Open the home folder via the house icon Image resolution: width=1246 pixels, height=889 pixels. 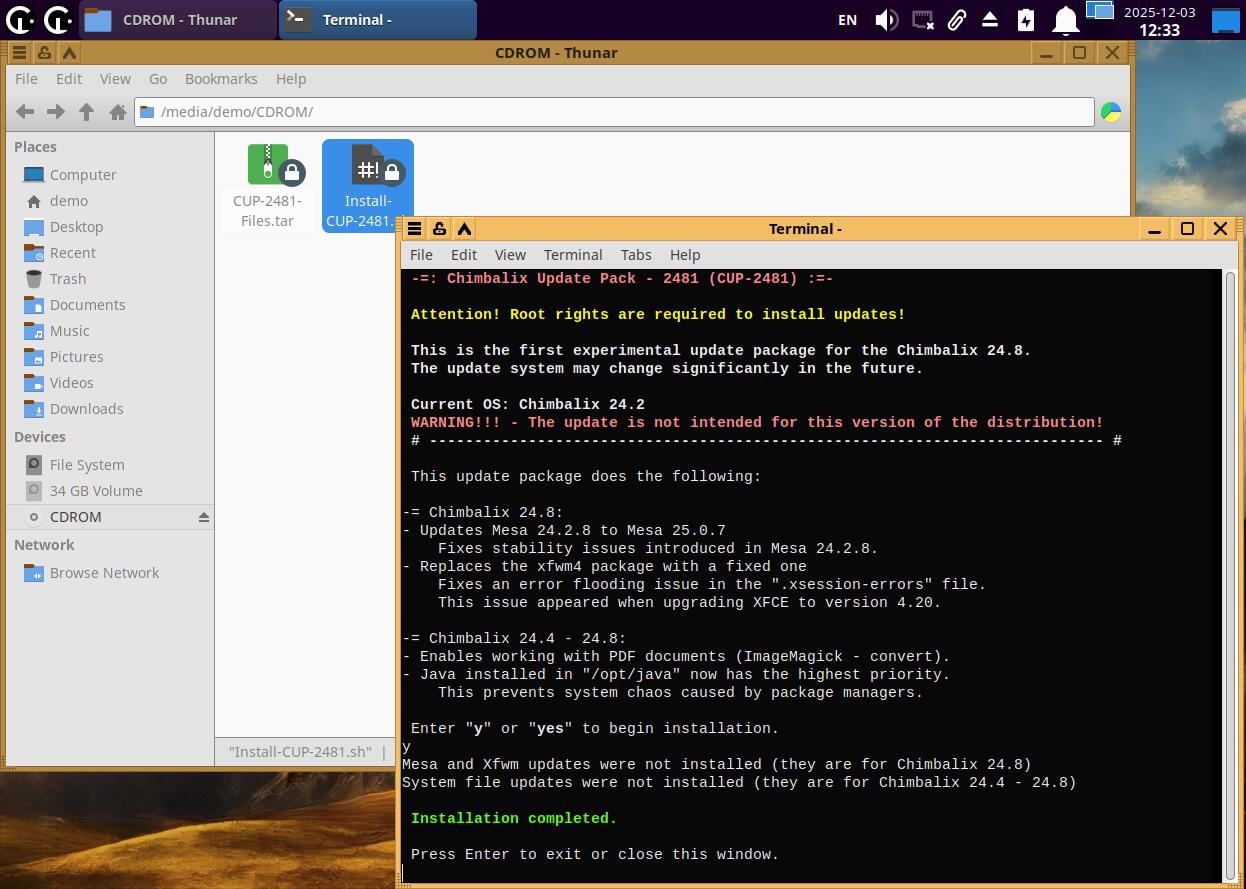point(117,112)
